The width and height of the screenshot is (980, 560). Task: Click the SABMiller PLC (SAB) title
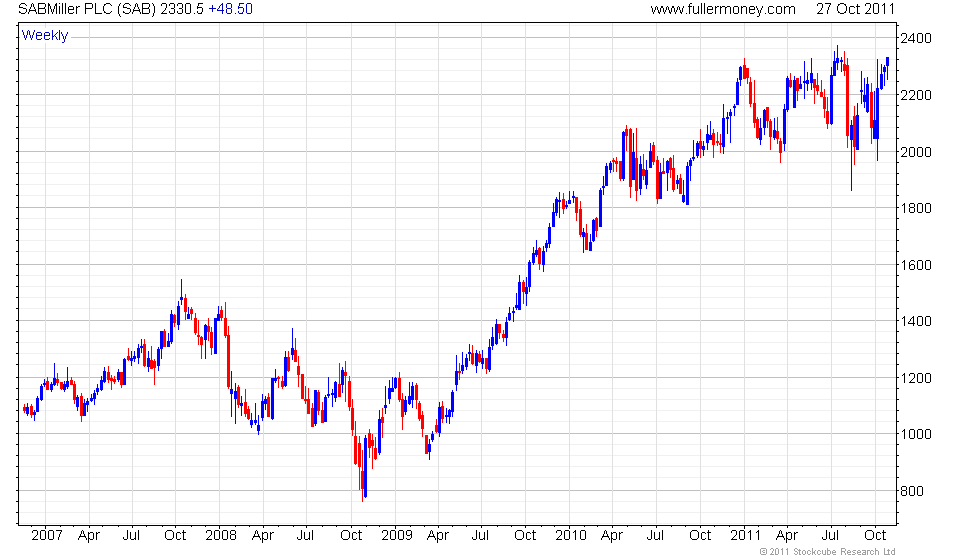click(87, 9)
